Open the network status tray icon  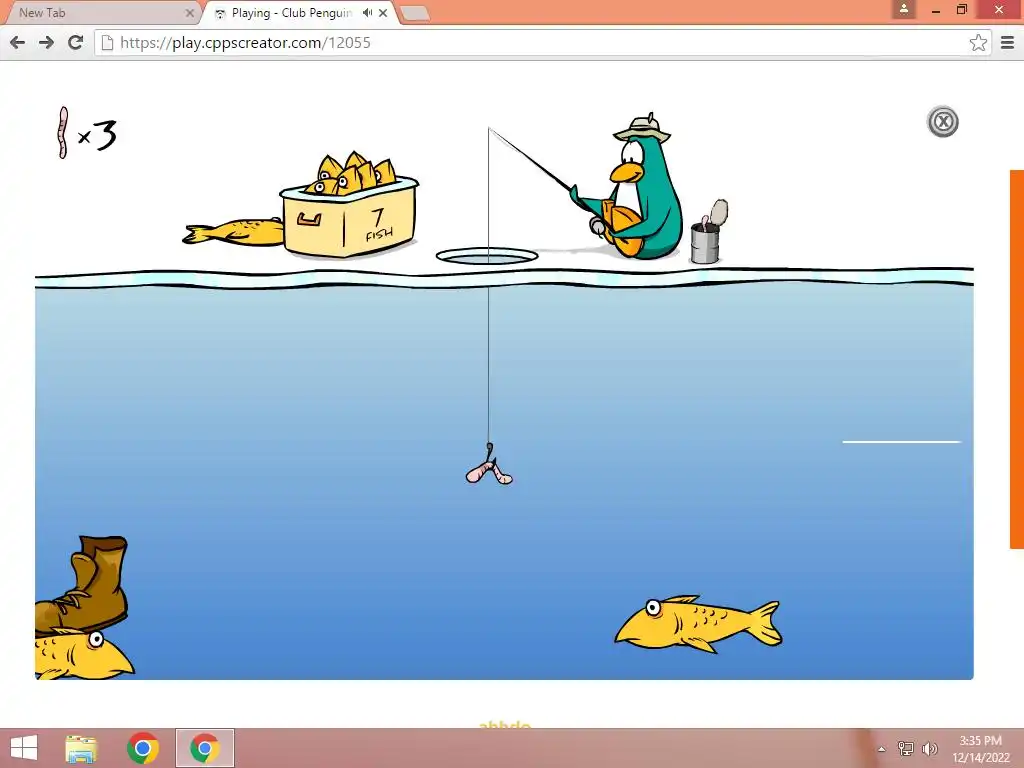[x=906, y=749]
